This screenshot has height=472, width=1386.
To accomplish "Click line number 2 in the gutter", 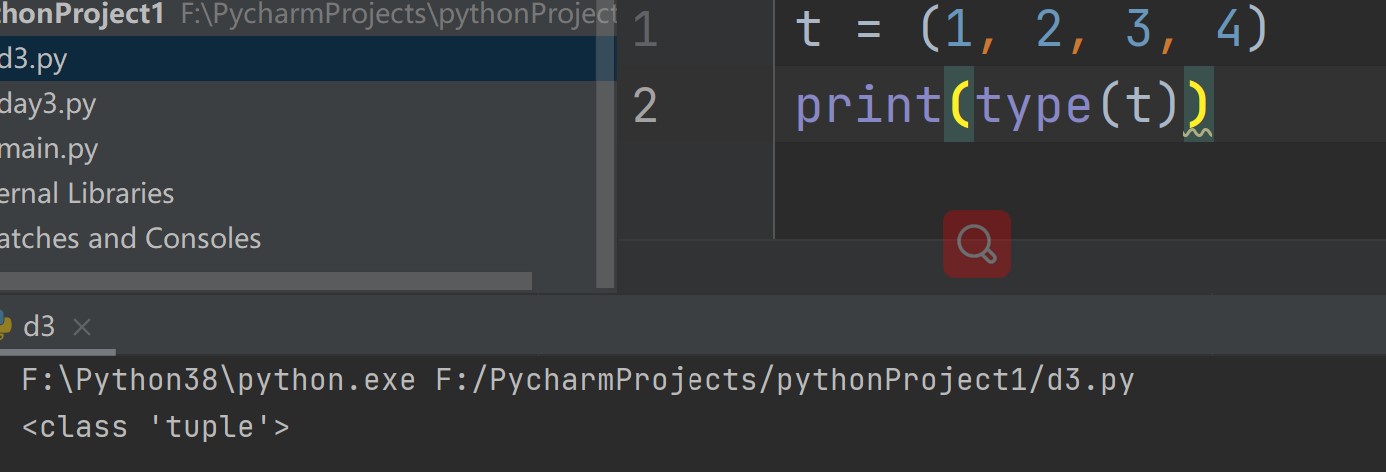I will (x=646, y=105).
